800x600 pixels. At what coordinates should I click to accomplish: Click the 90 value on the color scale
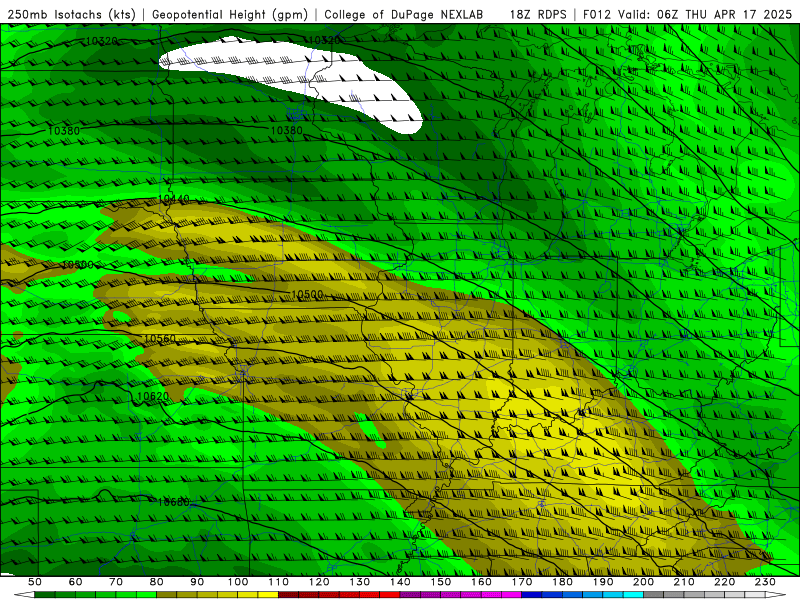[197, 582]
